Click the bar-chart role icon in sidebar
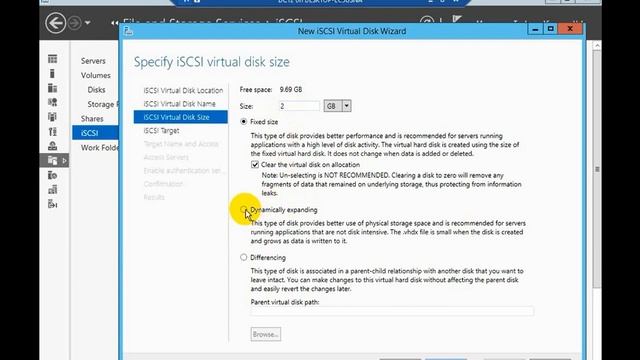This screenshot has height=360, width=640. [52, 189]
